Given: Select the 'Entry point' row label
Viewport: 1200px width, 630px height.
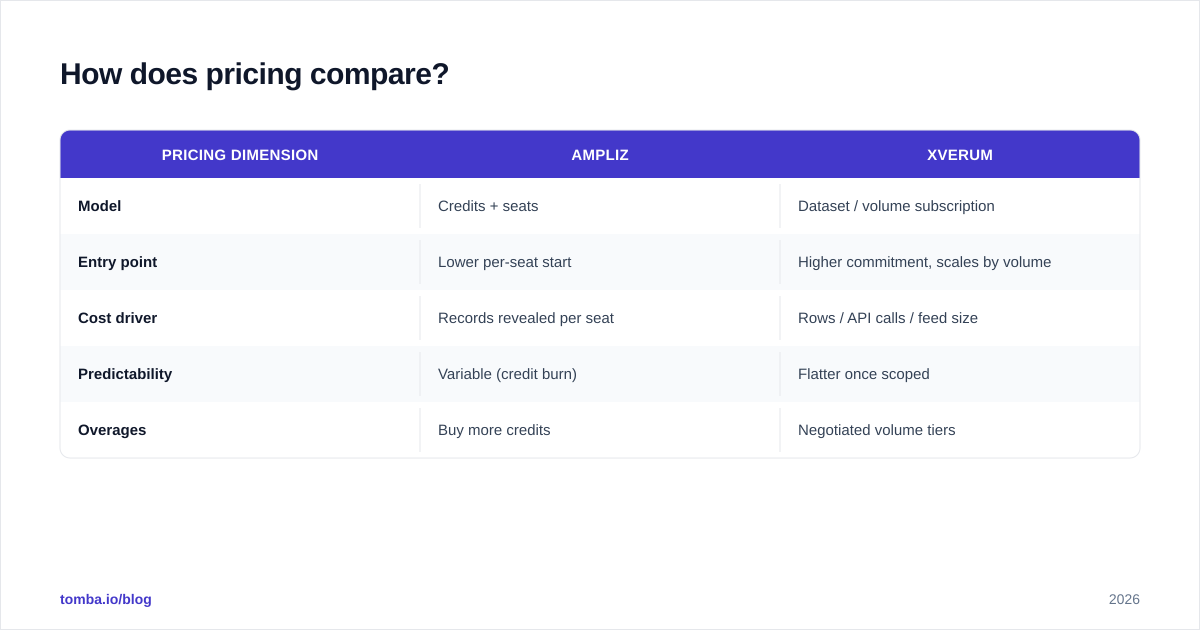Looking at the screenshot, I should tap(118, 262).
